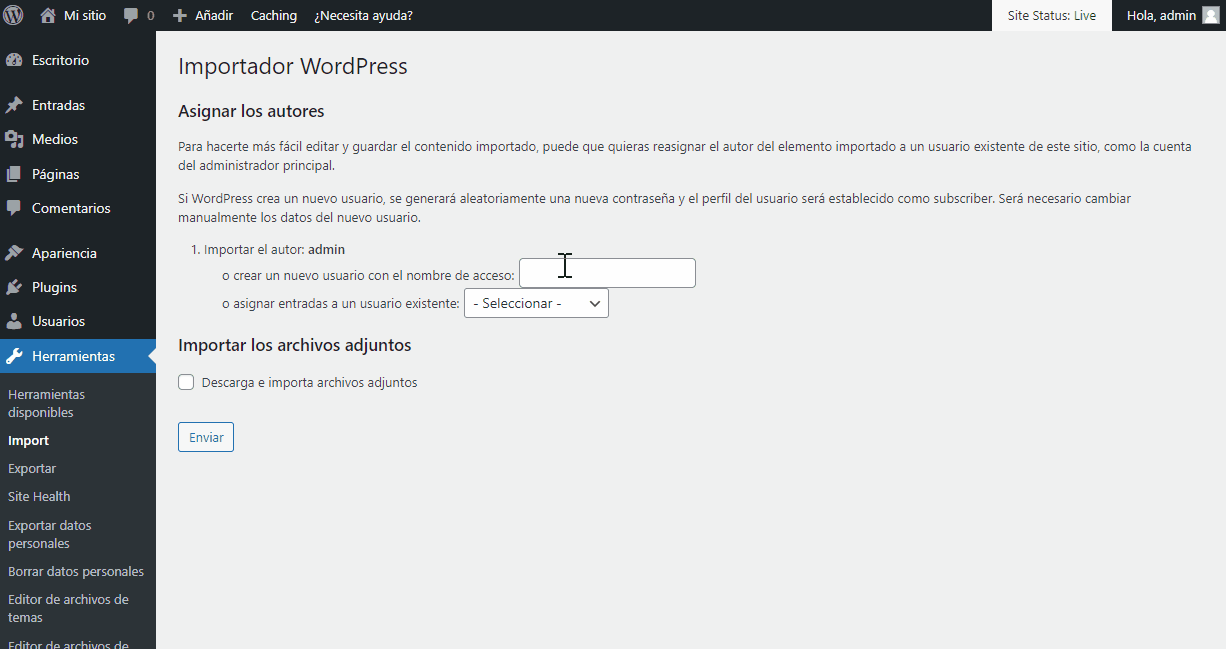Click the Apariencia paintbrush icon
This screenshot has height=649, width=1226.
point(14,253)
